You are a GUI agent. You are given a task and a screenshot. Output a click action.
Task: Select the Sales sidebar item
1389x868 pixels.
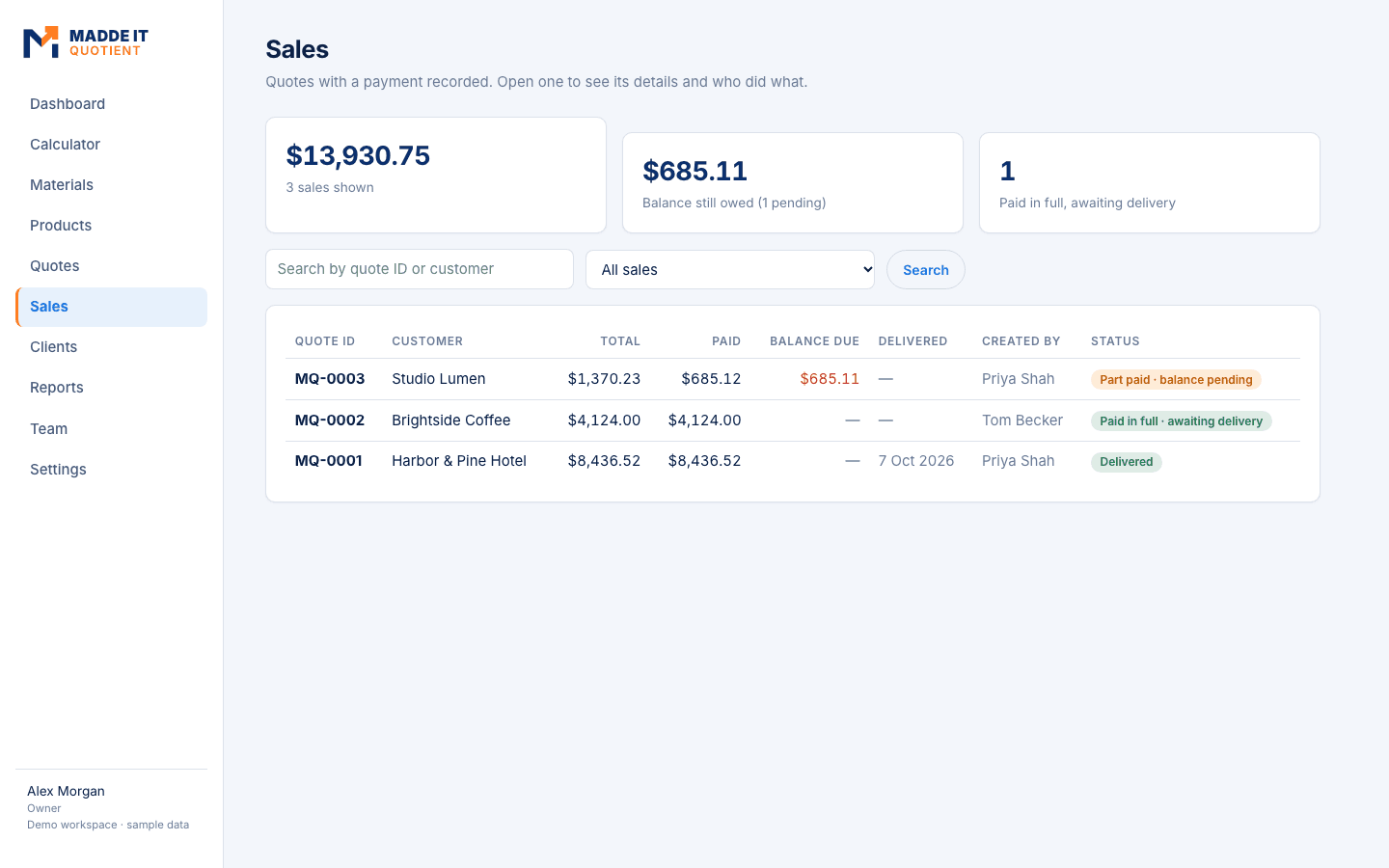(x=111, y=307)
